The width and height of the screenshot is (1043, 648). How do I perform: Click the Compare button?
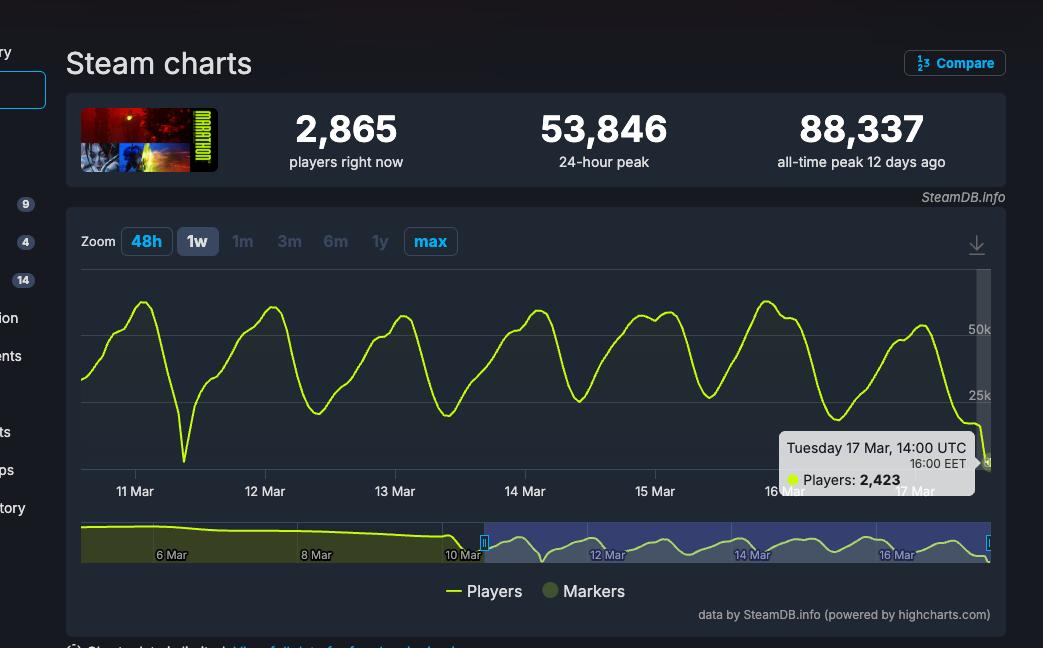(954, 63)
